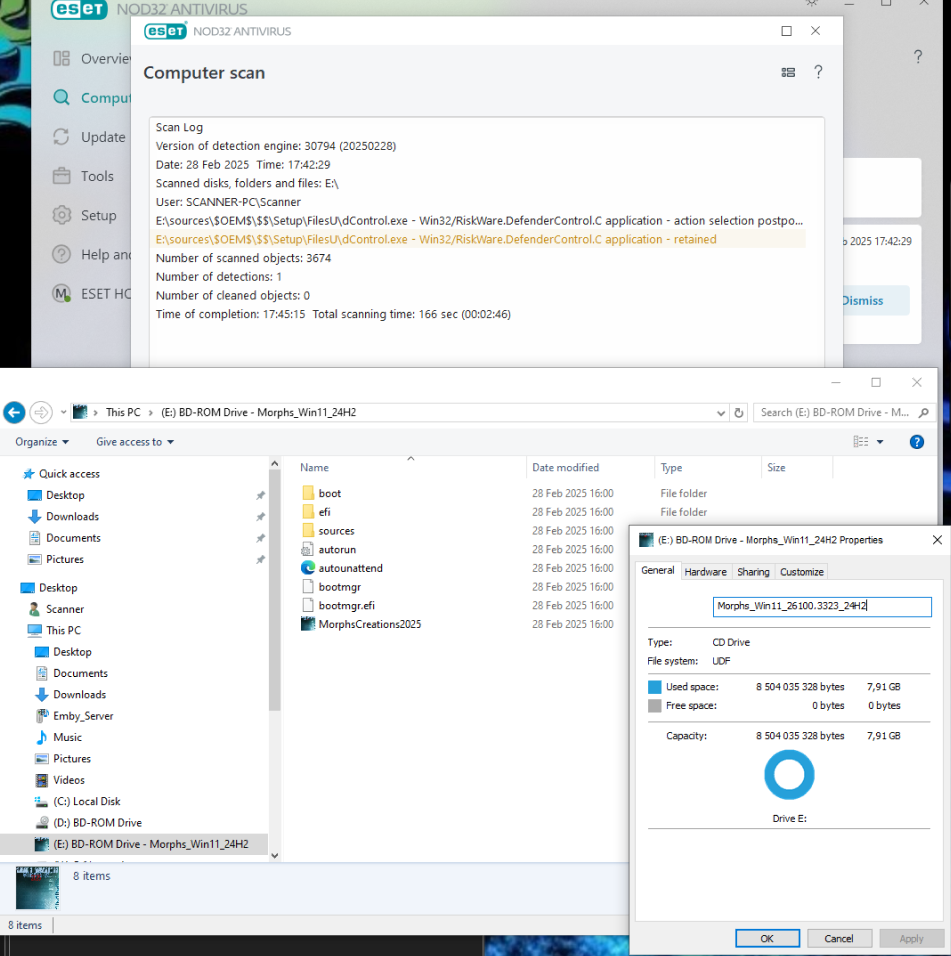
Task: Click Cancel in drive Properties
Action: point(839,938)
